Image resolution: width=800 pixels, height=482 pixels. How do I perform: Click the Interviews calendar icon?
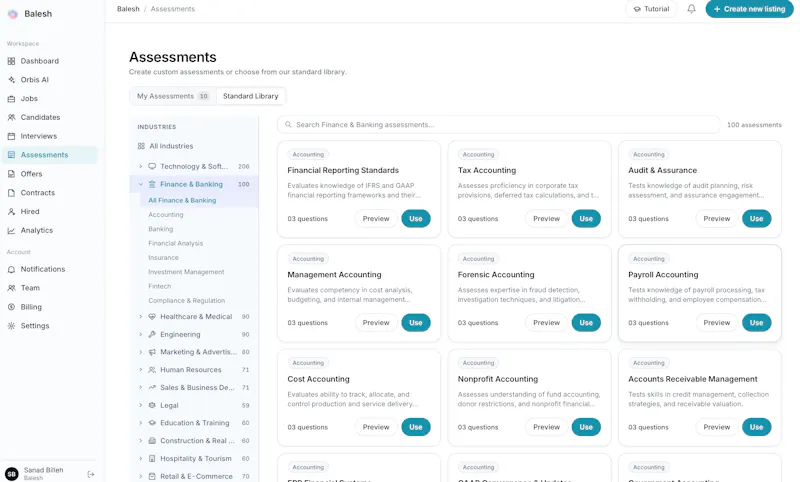click(11, 136)
